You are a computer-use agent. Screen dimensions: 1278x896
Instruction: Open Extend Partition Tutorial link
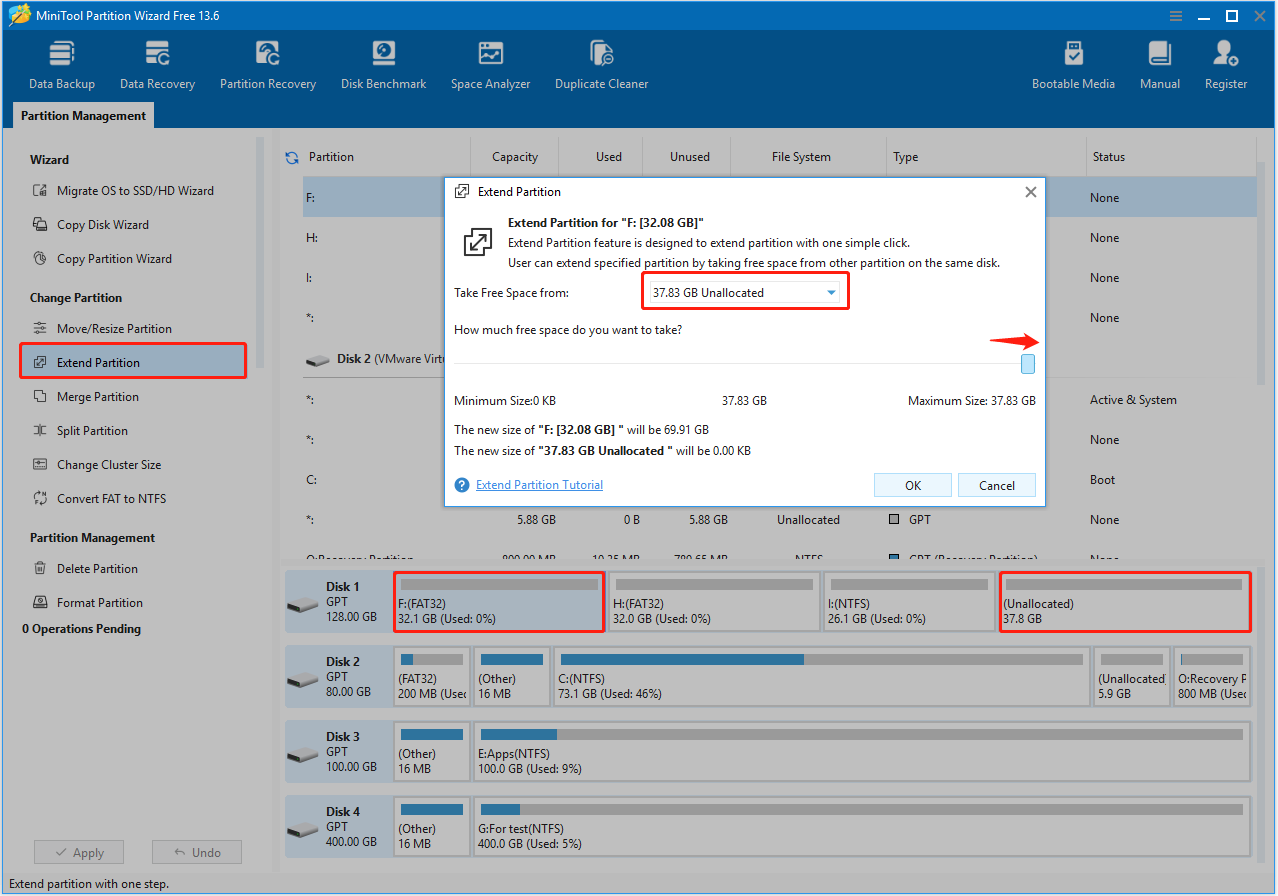(539, 485)
